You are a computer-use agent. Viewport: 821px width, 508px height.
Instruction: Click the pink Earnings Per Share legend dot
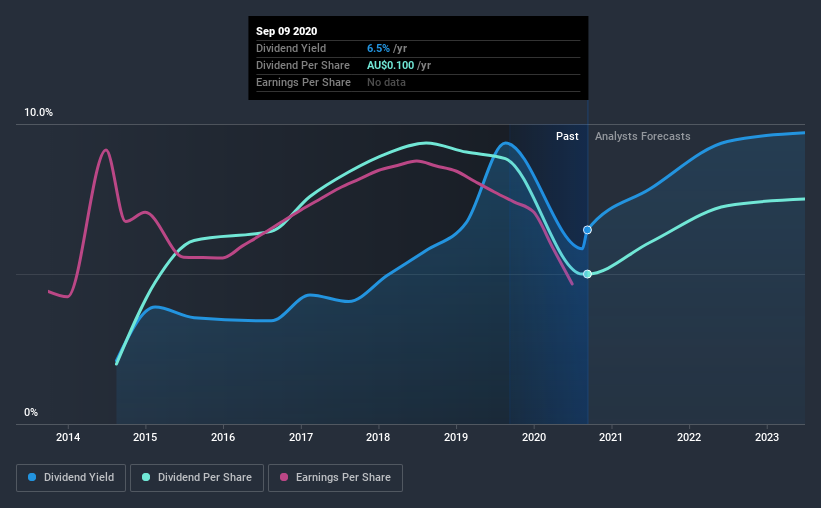(x=284, y=477)
